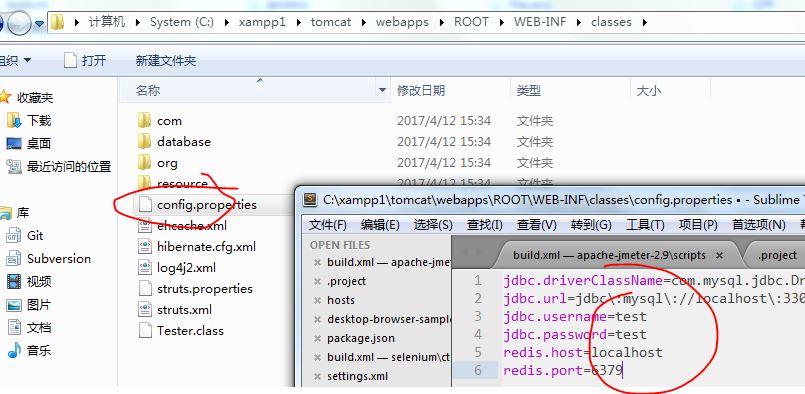Select the struts.xml file icon

pyautogui.click(x=145, y=310)
